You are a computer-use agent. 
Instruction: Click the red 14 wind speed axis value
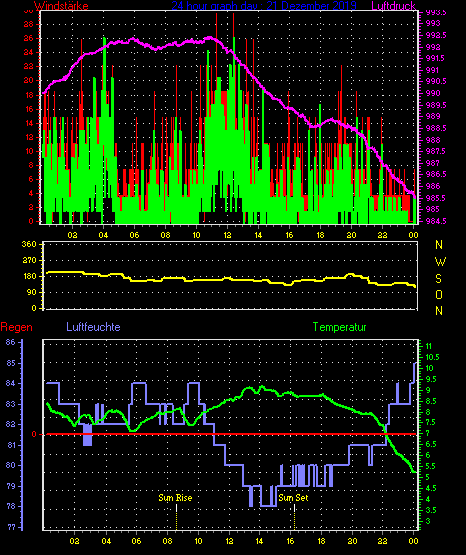pos(28,123)
